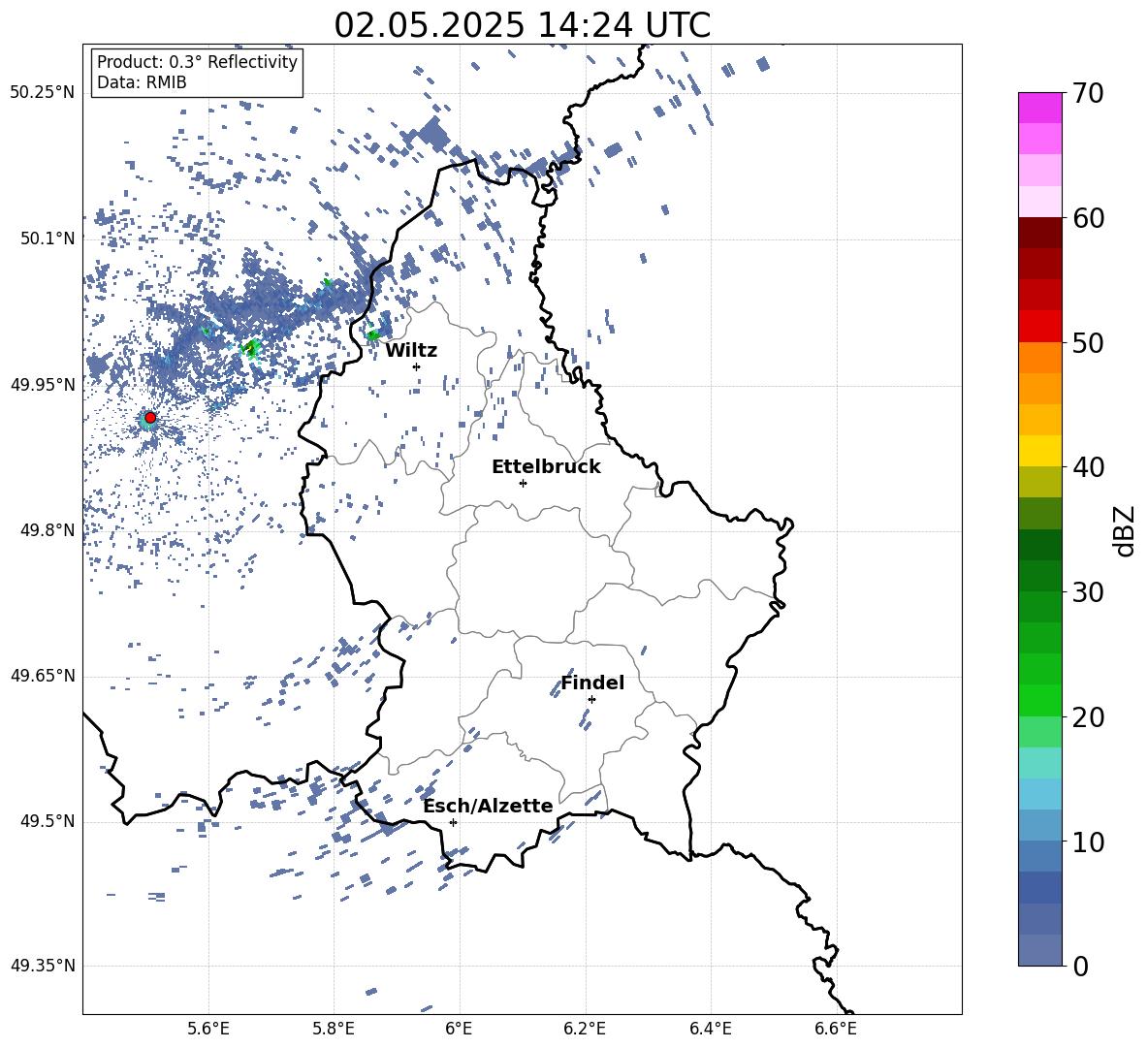Click the colorbar value 0

pyautogui.click(x=1080, y=966)
